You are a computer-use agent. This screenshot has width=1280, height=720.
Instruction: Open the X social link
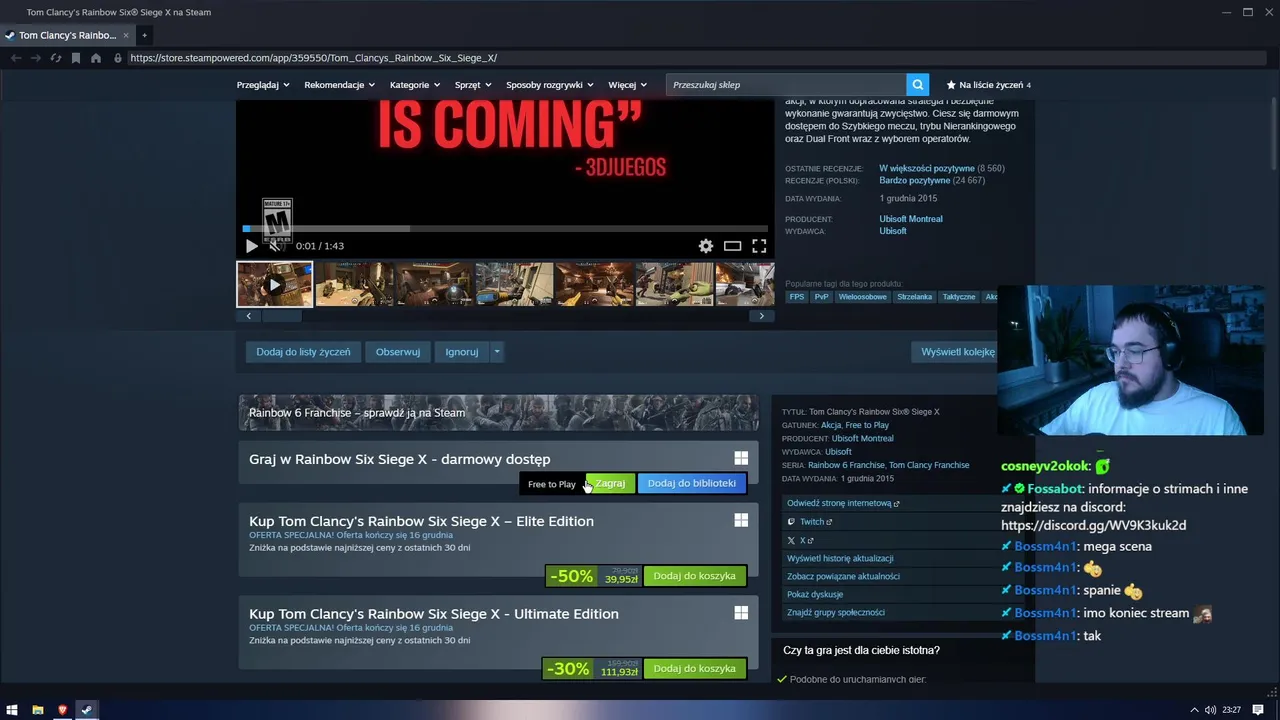(x=800, y=540)
